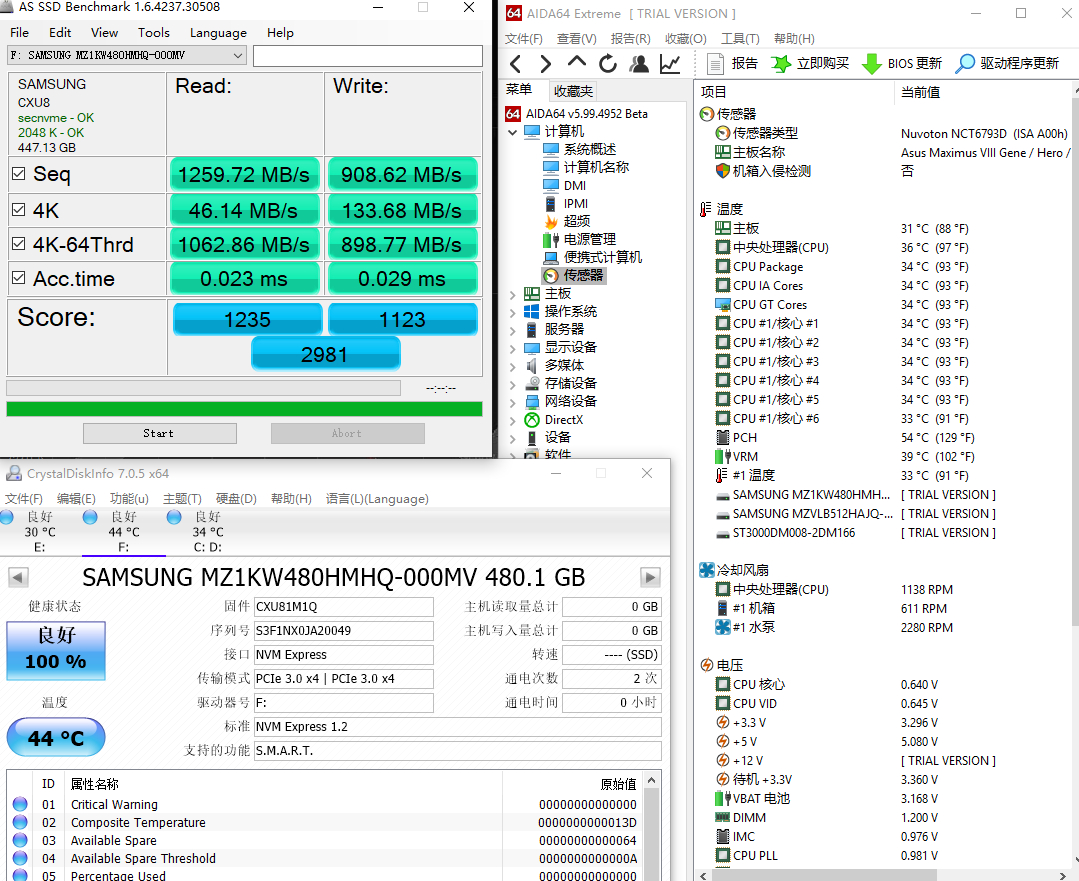1079x881 pixels.
Task: Select 电源管理 power management tree item
Action: coord(579,240)
